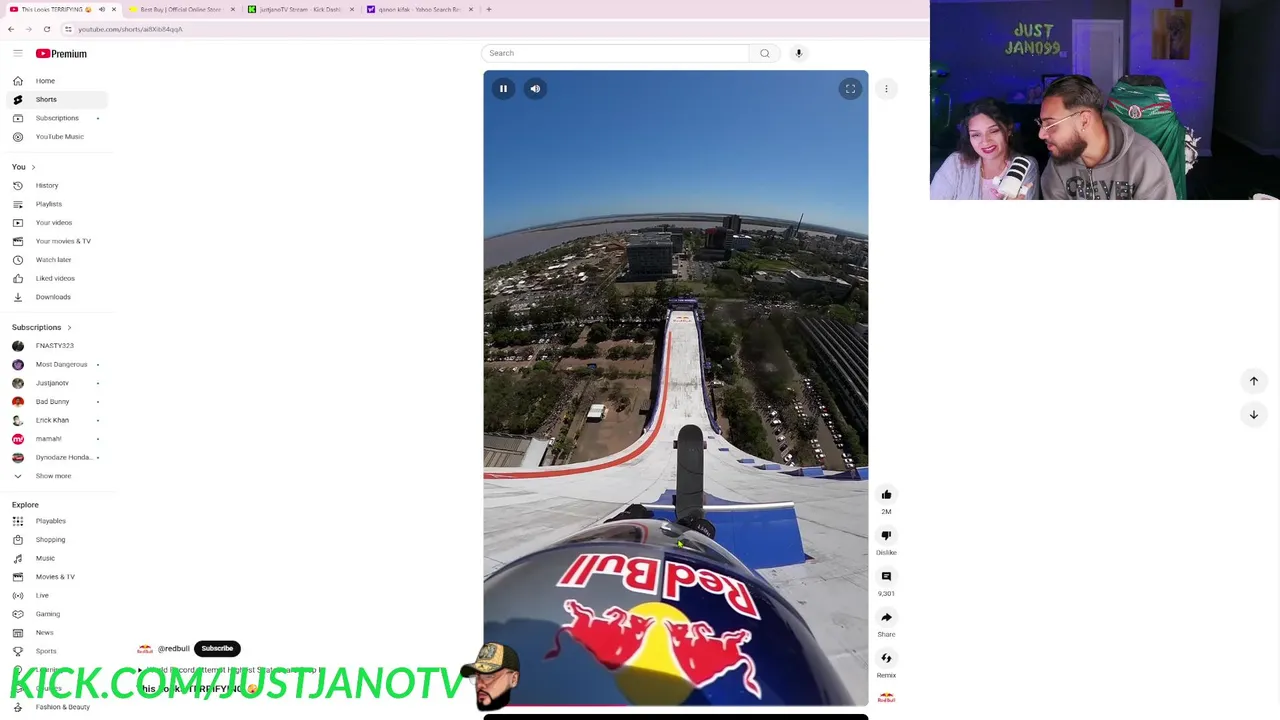Switch to Yahoo Search Results tab
The image size is (1280, 720).
point(419,9)
